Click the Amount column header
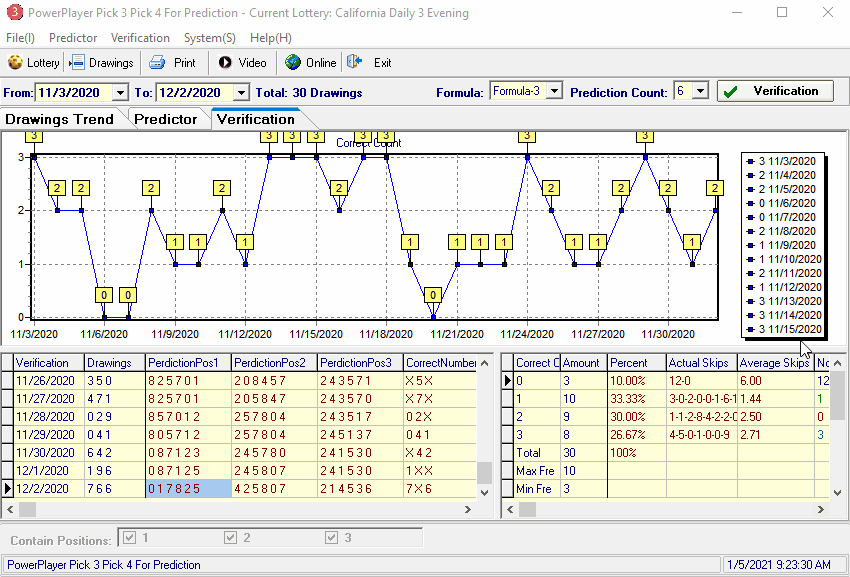 (x=583, y=363)
